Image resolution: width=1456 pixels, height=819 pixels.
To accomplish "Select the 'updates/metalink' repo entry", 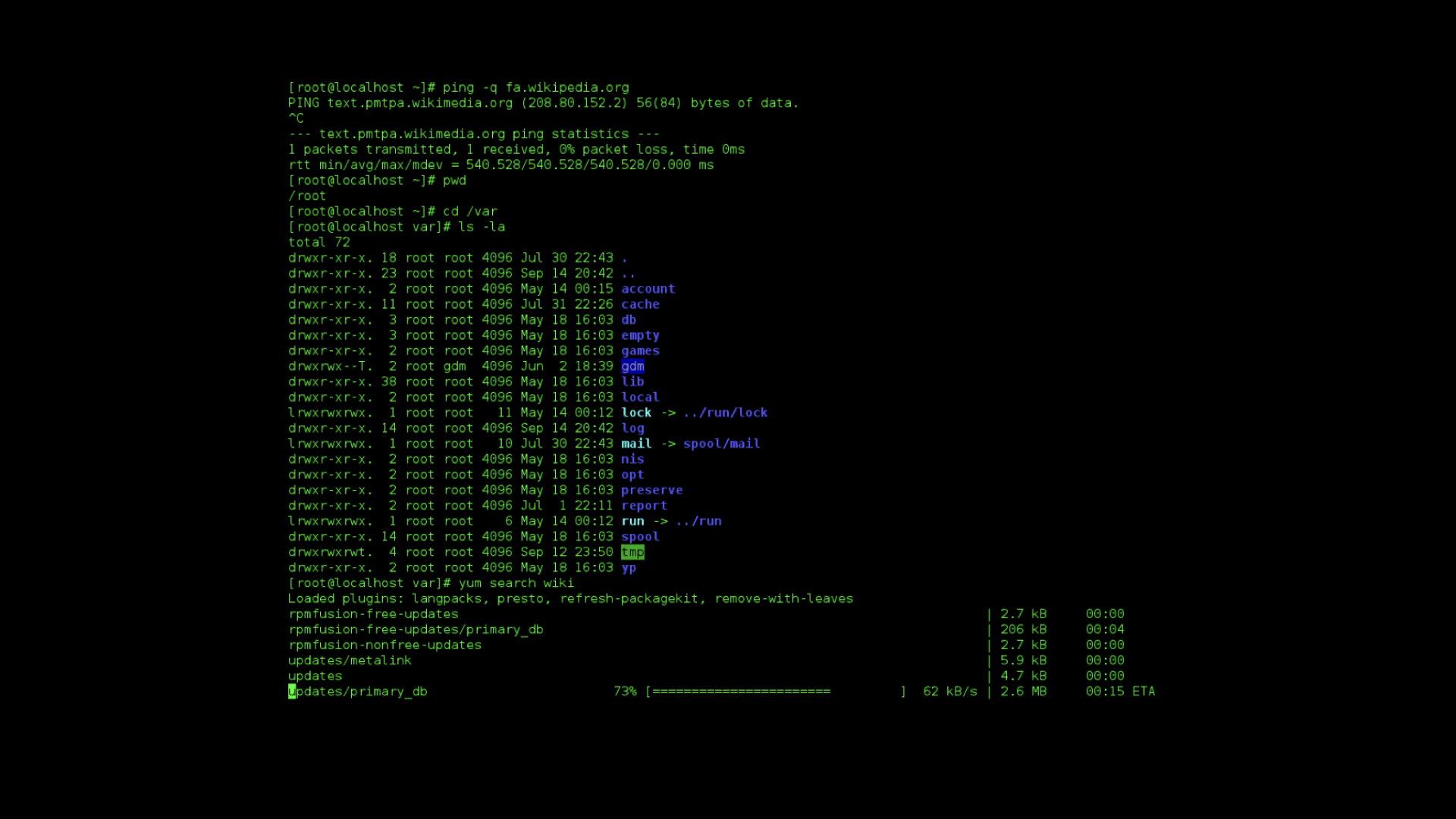I will (350, 660).
